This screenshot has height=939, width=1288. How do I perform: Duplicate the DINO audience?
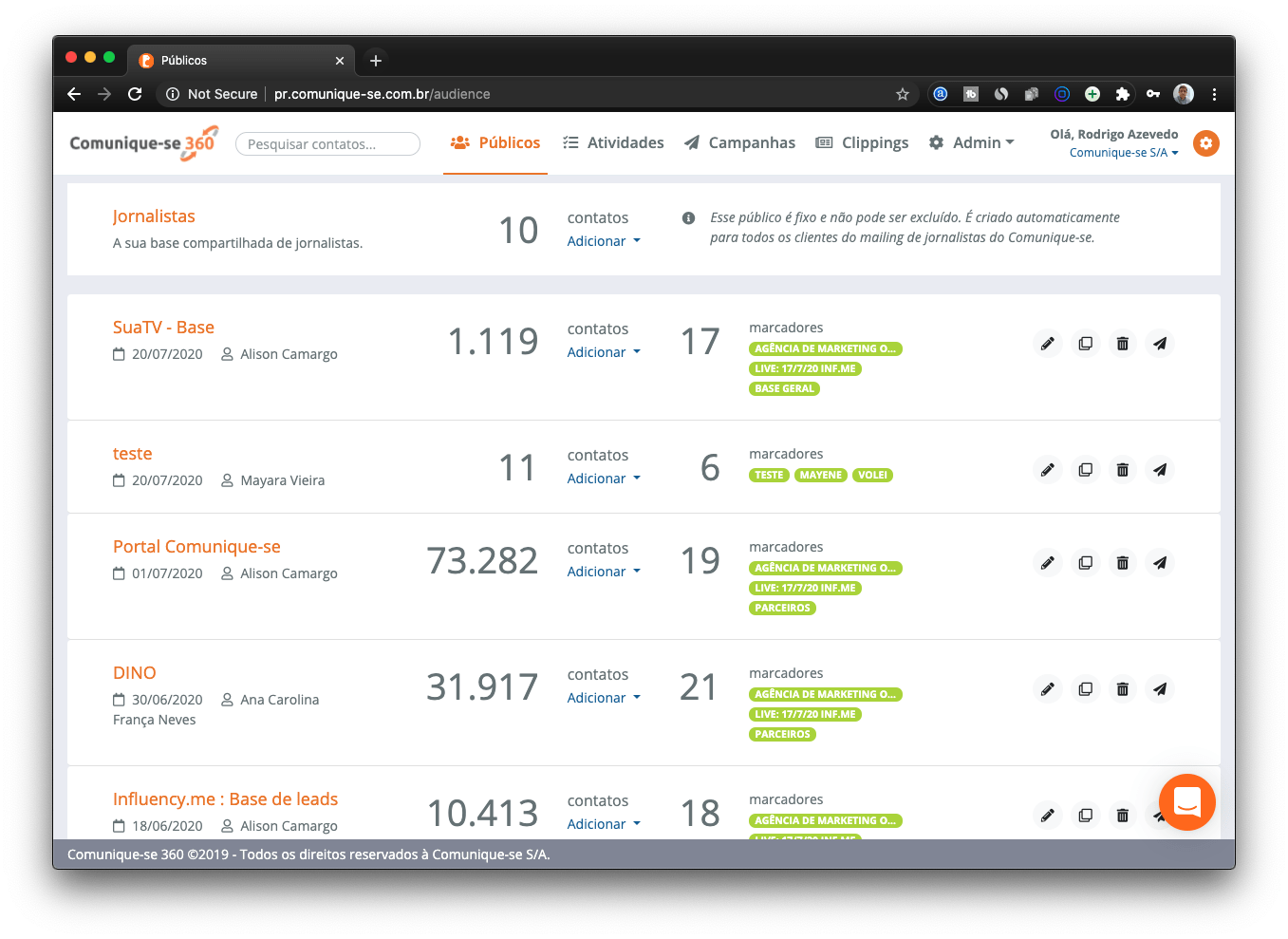pyautogui.click(x=1085, y=689)
